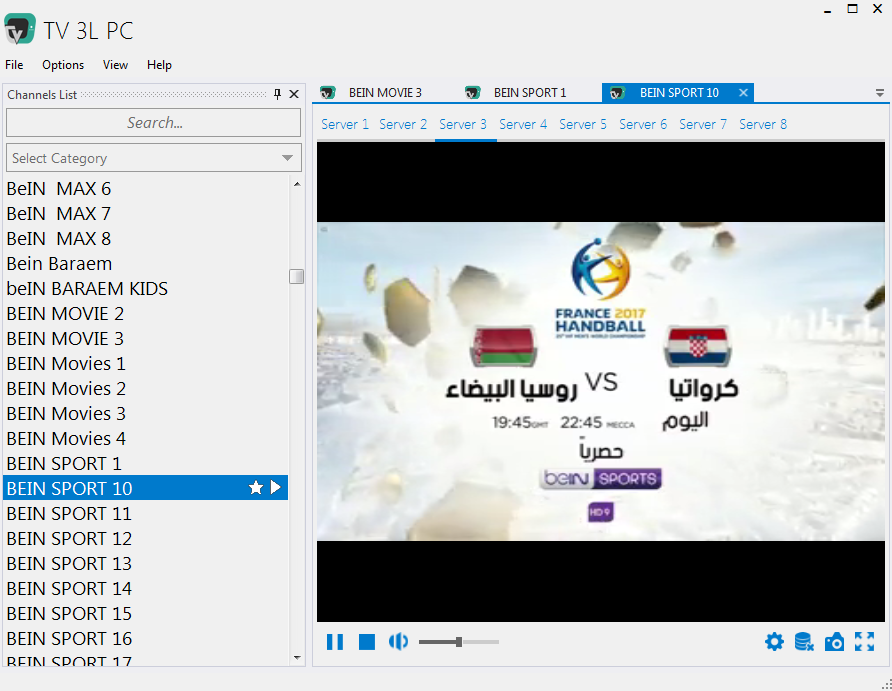This screenshot has height=691, width=892.
Task: Focus the channel Search field
Action: (154, 123)
